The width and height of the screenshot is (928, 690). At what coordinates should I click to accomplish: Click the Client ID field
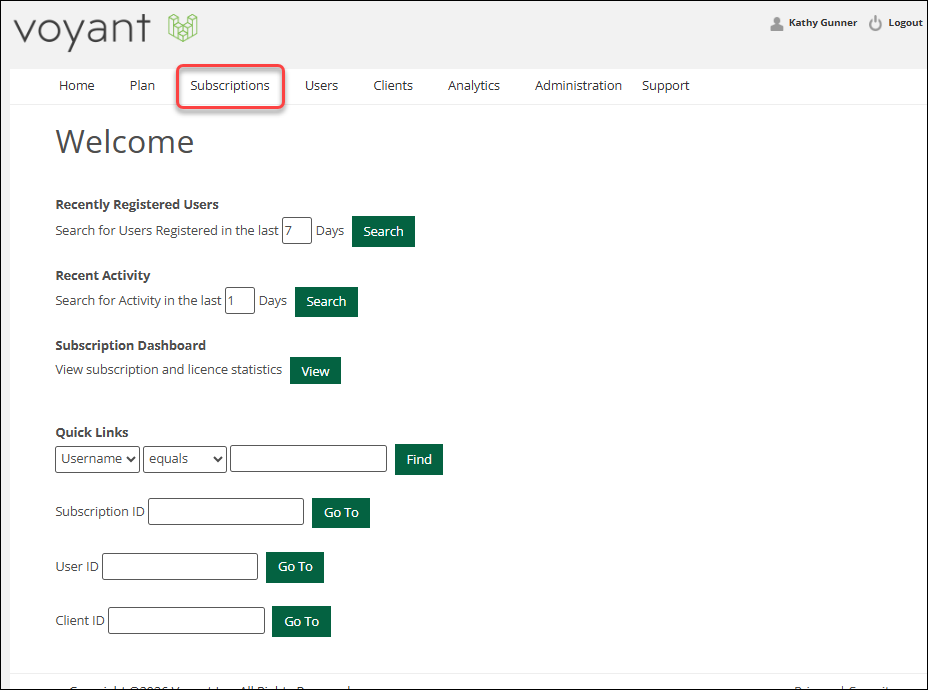[186, 620]
